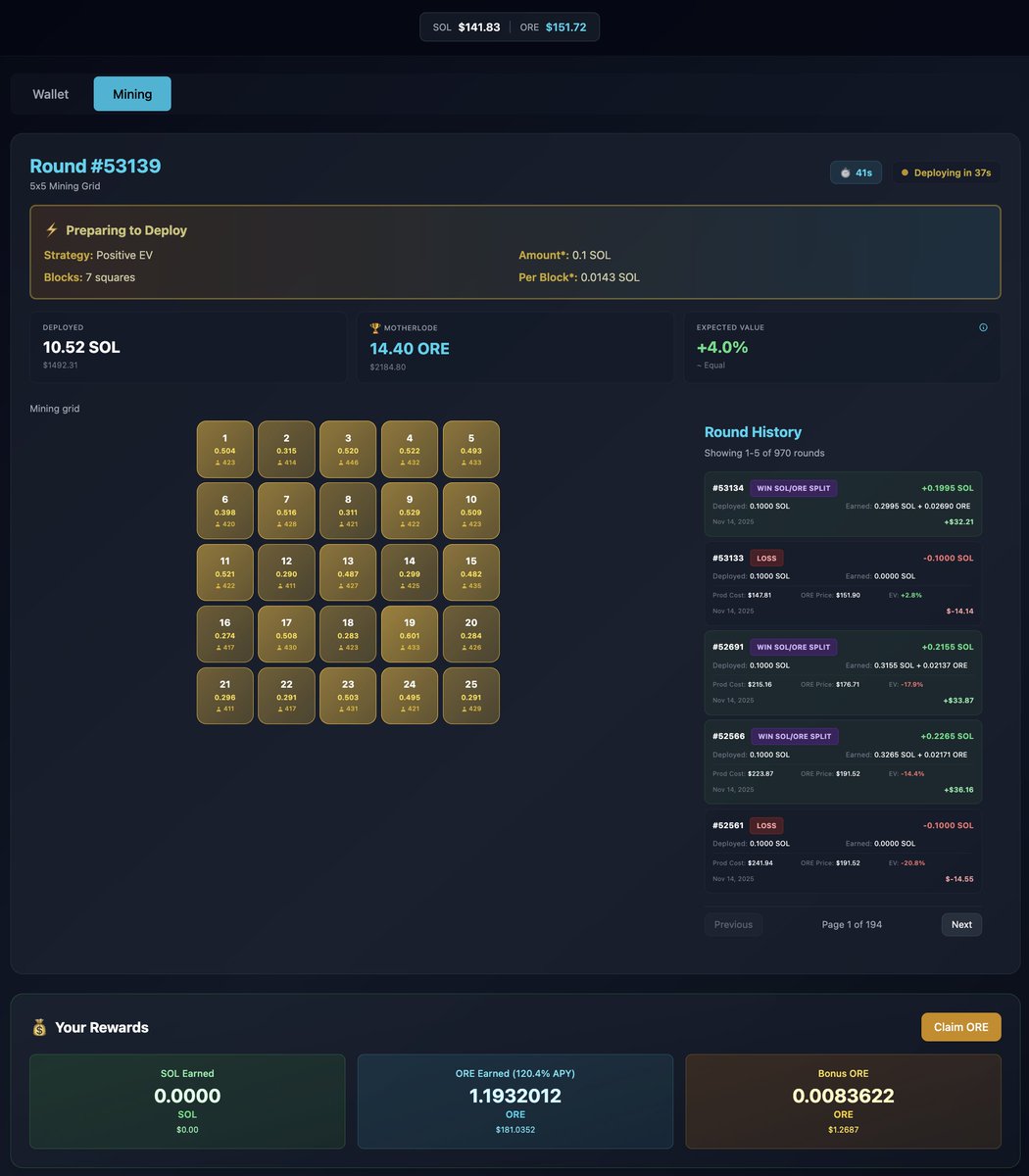Click the stopwatch timer icon showing 41s
The image size is (1029, 1176).
844,171
